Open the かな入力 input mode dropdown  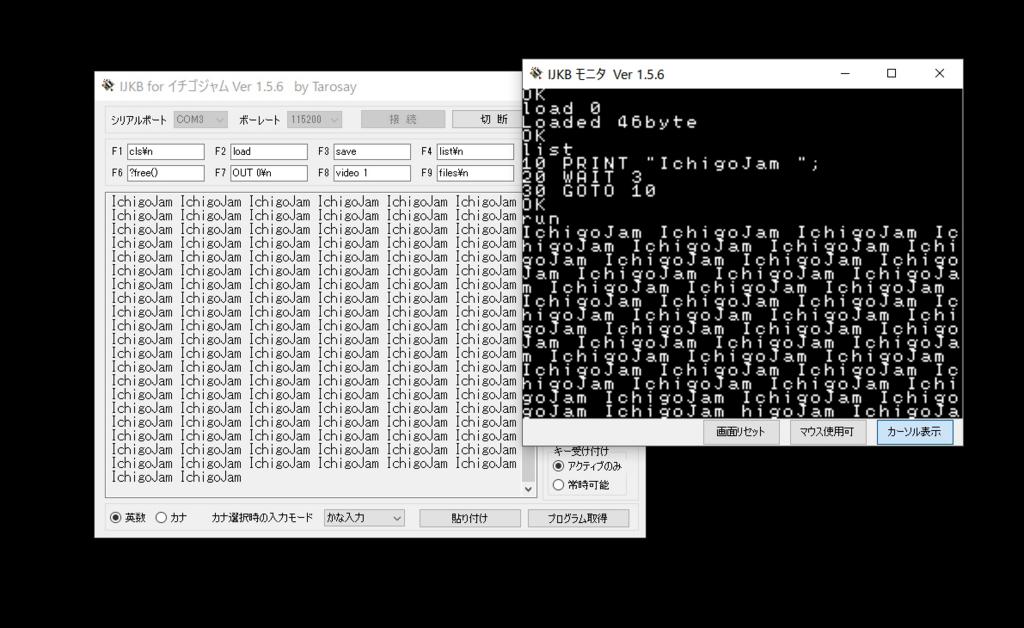click(364, 518)
